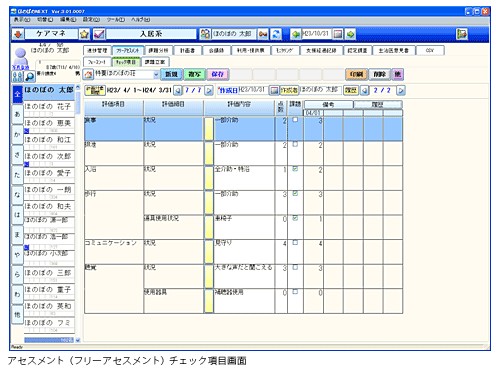This screenshot has height=369, width=500.
Task: Switch to the 計画書 tab
Action: 188,50
